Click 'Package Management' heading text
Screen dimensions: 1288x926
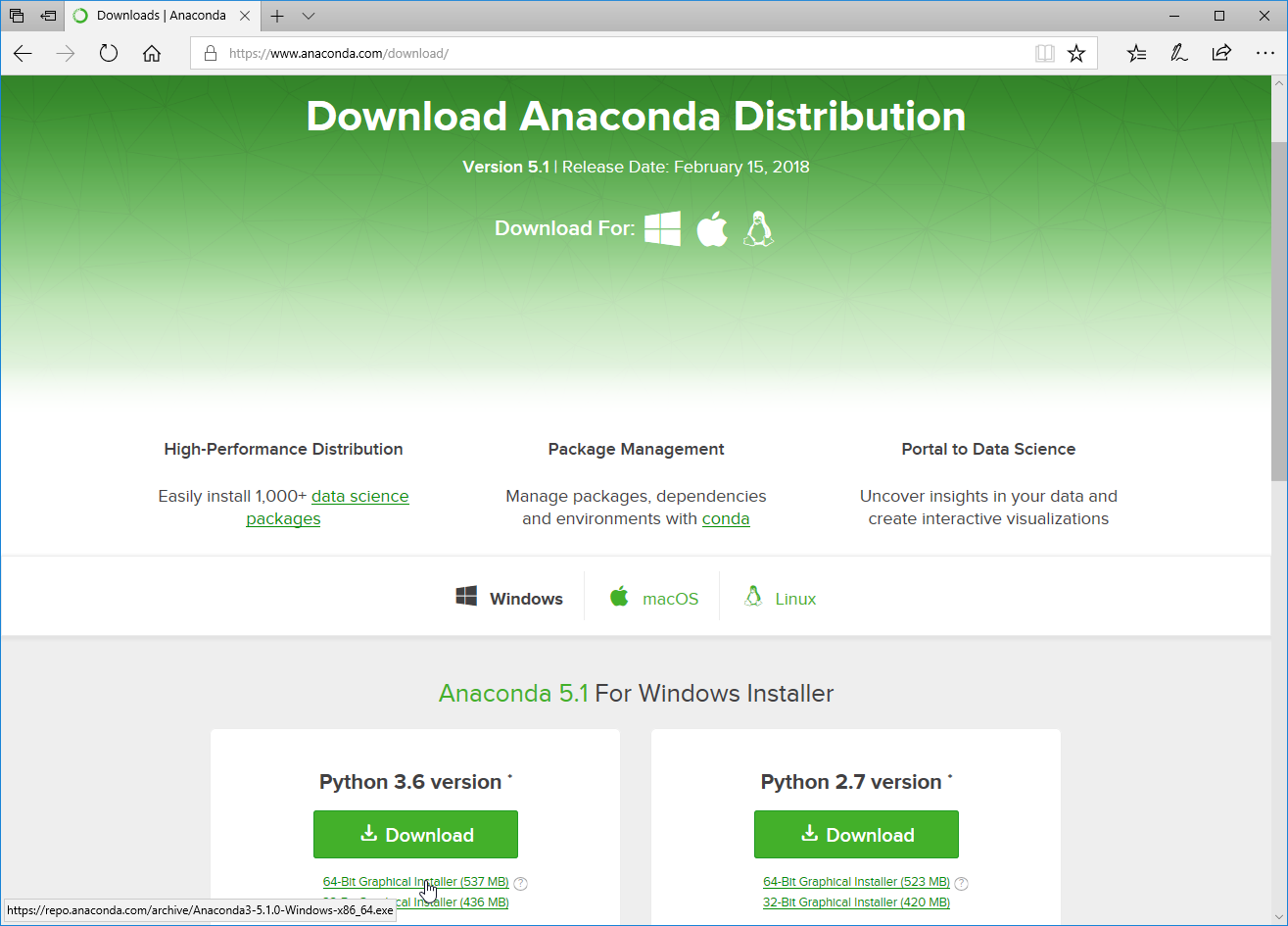(636, 449)
